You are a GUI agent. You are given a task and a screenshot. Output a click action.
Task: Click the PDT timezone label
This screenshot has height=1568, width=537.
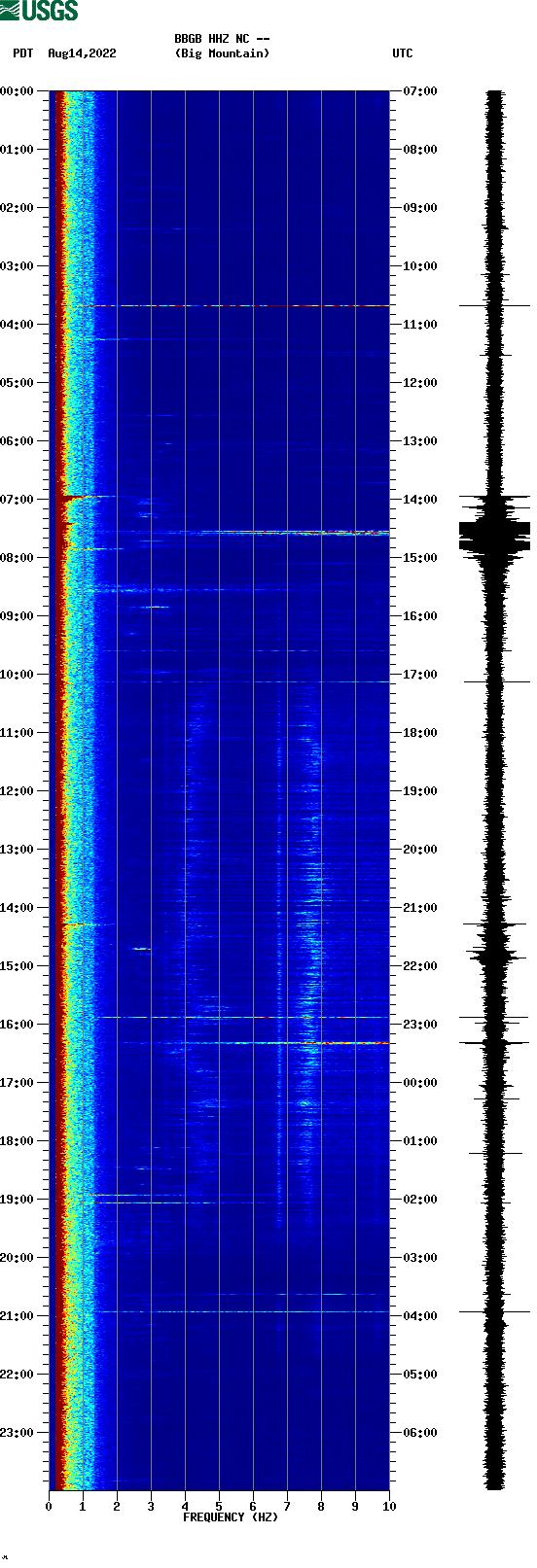pos(22,53)
